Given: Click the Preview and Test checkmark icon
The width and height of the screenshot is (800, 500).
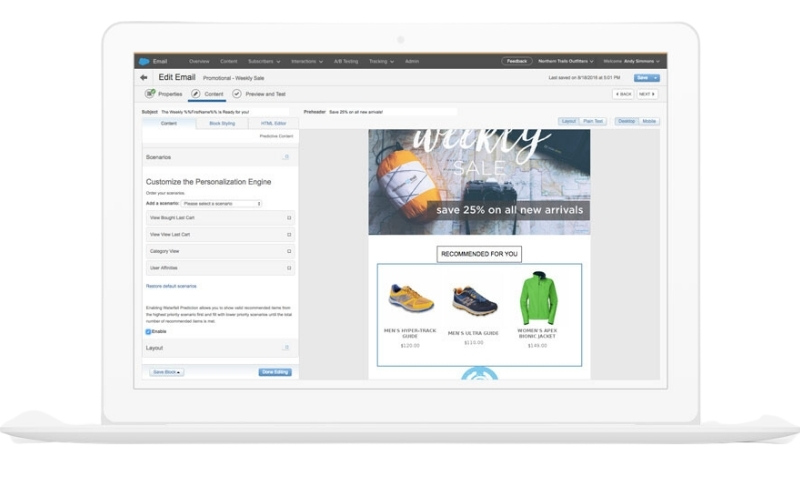Looking at the screenshot, I should pos(237,94).
